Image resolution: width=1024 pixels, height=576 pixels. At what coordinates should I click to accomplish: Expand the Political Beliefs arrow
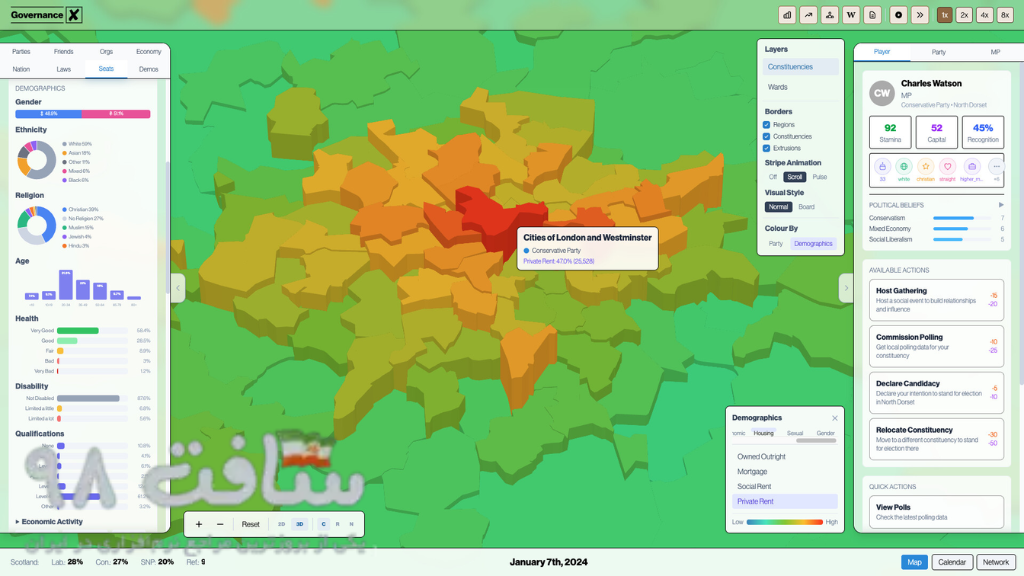coord(1001,205)
